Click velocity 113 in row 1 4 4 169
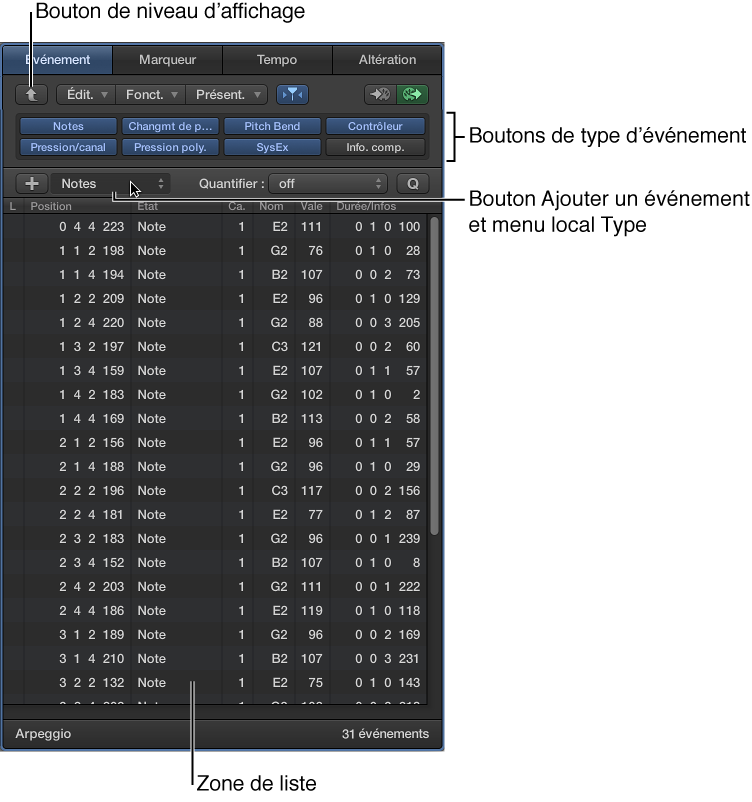 tap(312, 419)
